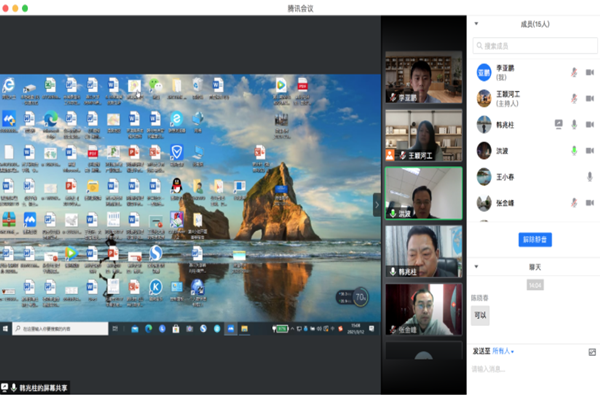Click the microphone icon next to 王小春
This screenshot has height=400, width=600.
click(589, 176)
